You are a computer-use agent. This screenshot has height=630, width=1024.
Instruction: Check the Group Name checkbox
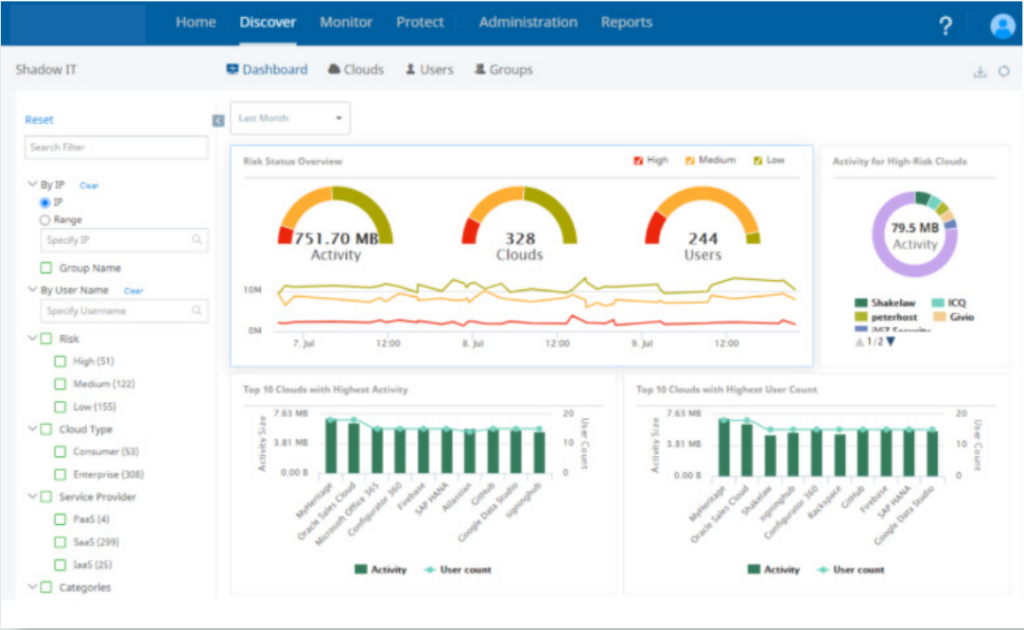click(x=46, y=268)
